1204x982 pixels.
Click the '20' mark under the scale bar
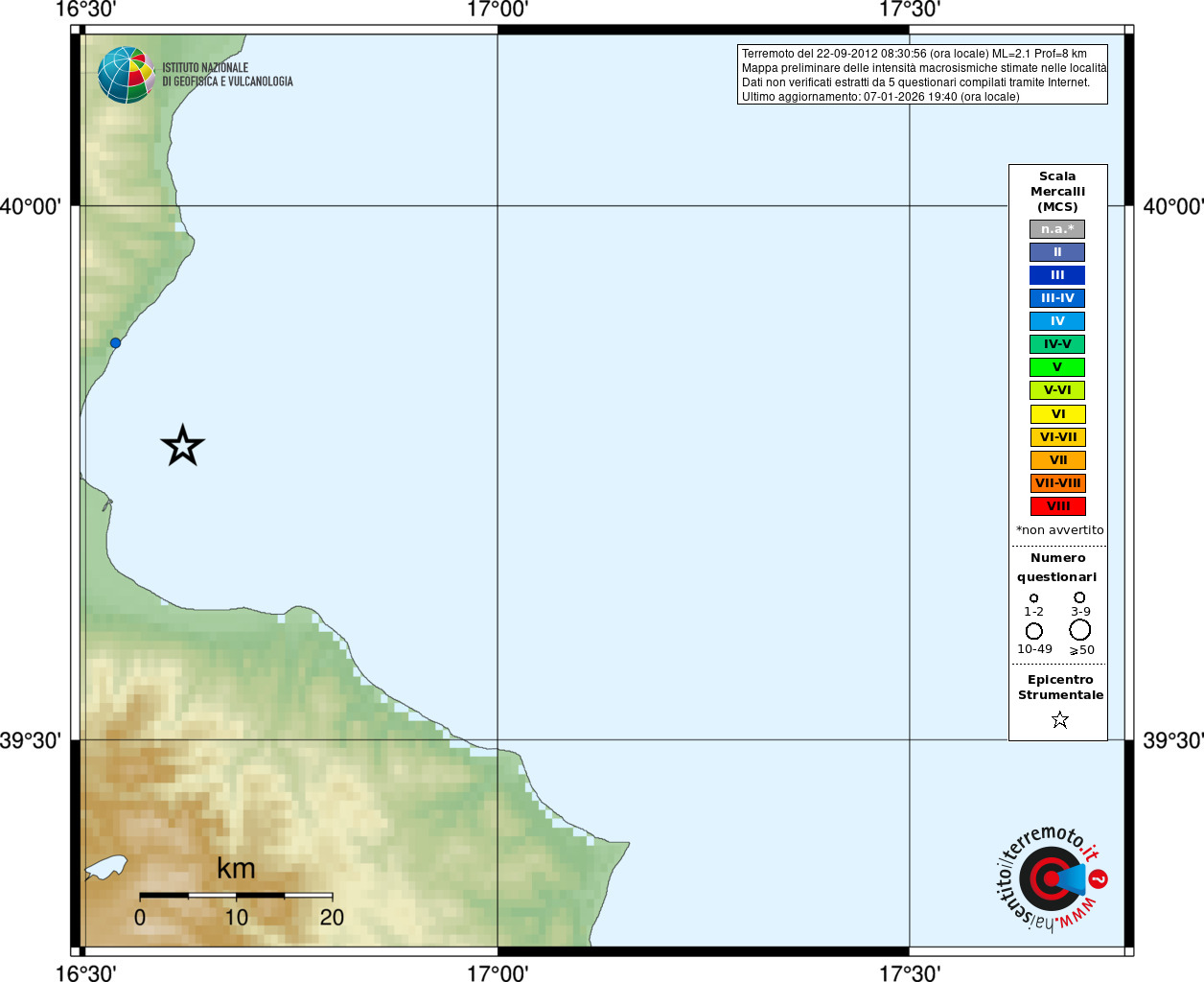point(332,918)
